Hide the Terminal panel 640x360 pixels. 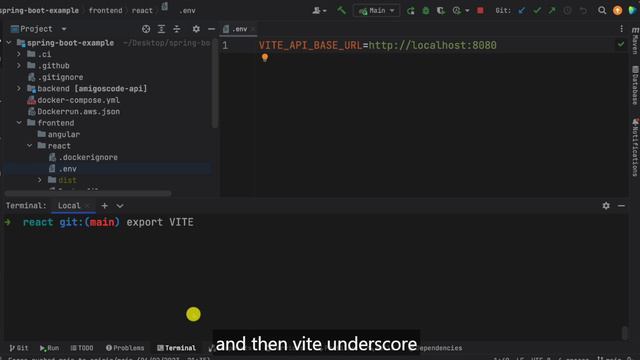621,206
